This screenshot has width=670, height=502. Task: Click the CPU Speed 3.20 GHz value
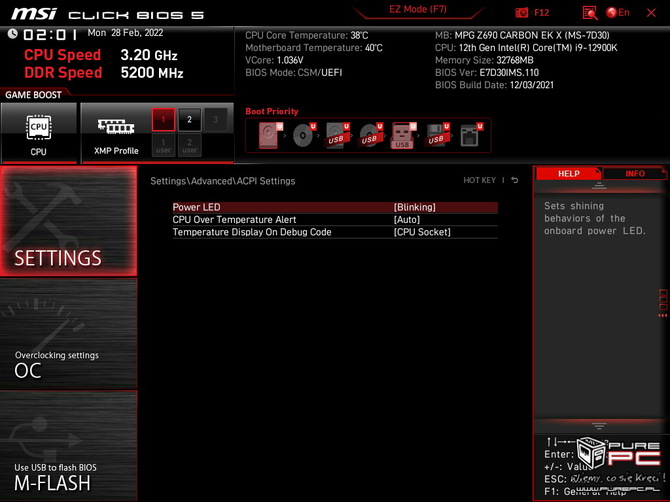coord(149,55)
